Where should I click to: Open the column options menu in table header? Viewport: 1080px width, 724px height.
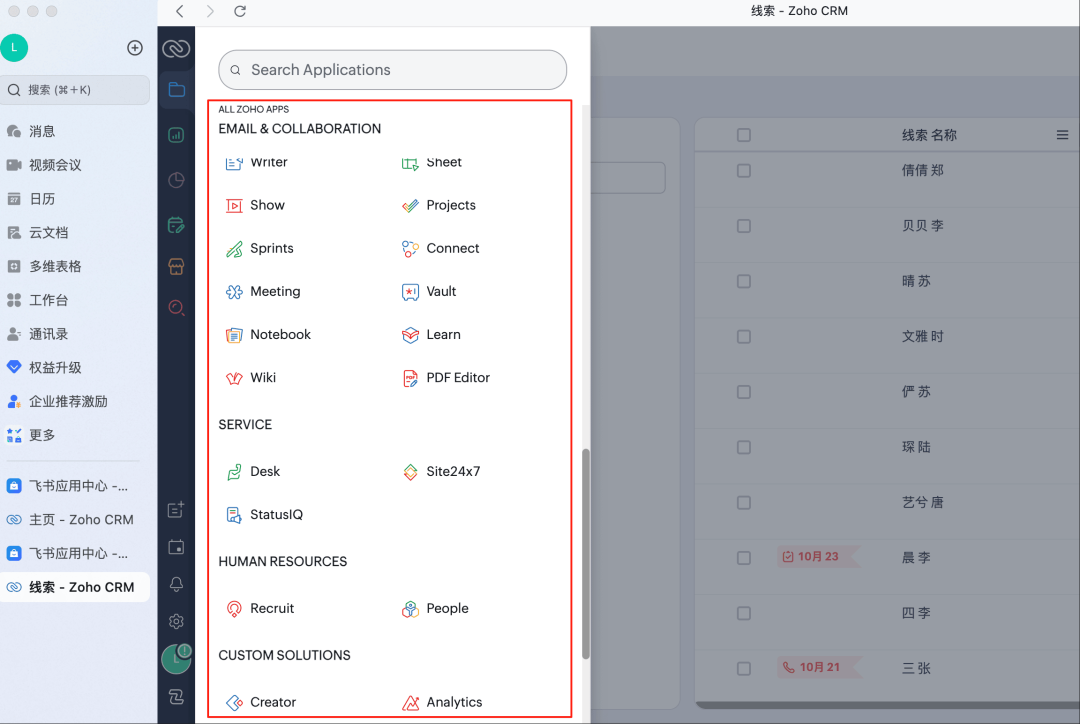tap(1063, 135)
